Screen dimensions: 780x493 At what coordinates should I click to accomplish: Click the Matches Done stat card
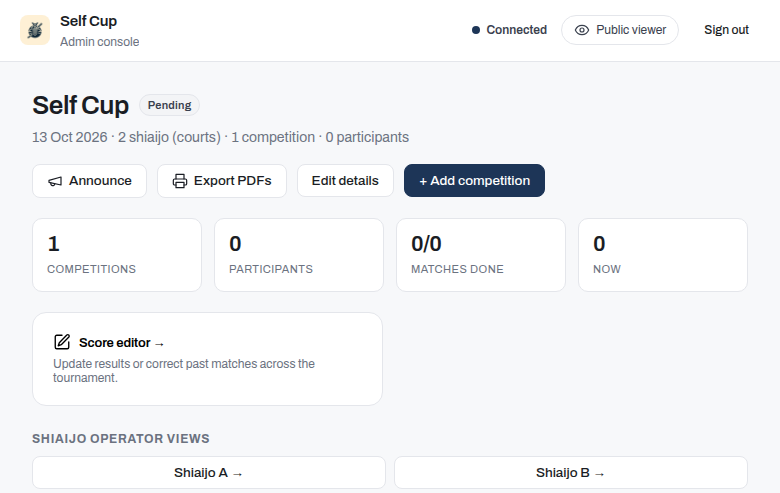(x=481, y=255)
